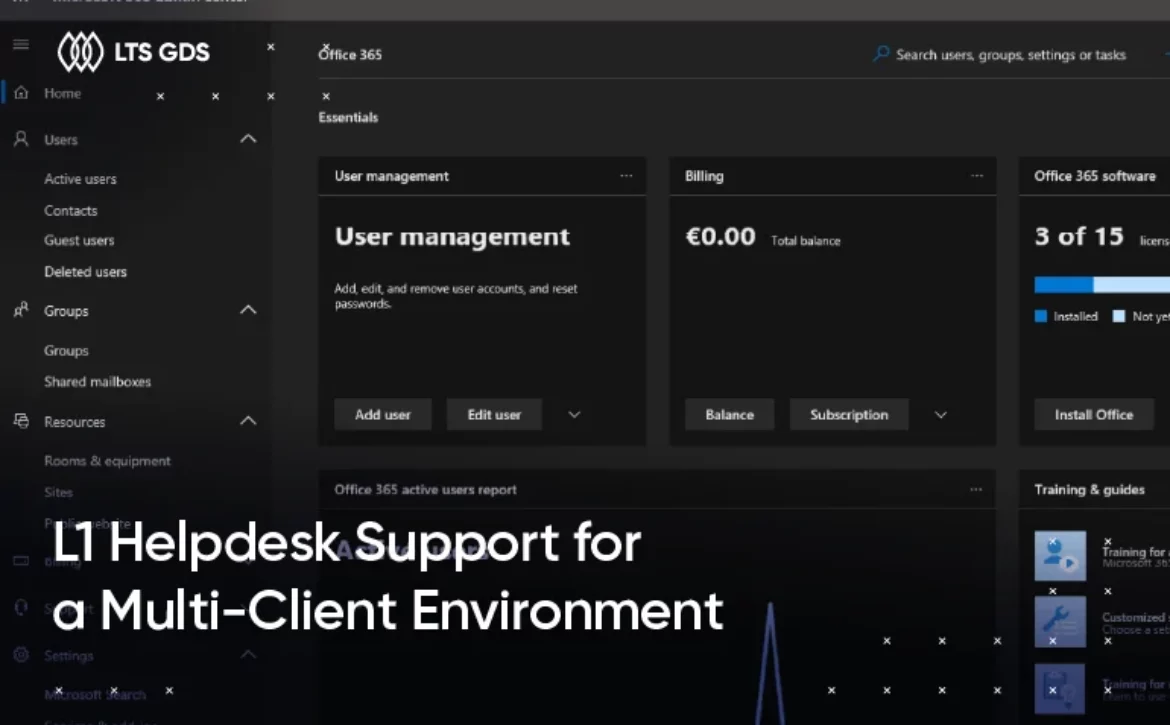
Task: Click the Install Office button
Action: coord(1093,415)
